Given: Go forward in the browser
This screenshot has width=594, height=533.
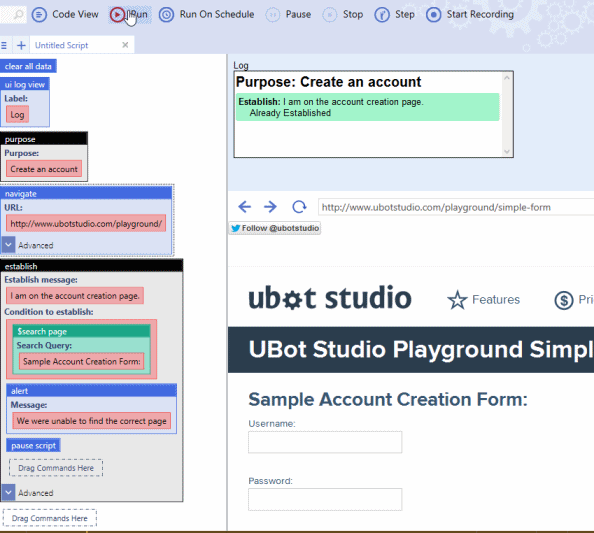Looking at the screenshot, I should pos(270,207).
